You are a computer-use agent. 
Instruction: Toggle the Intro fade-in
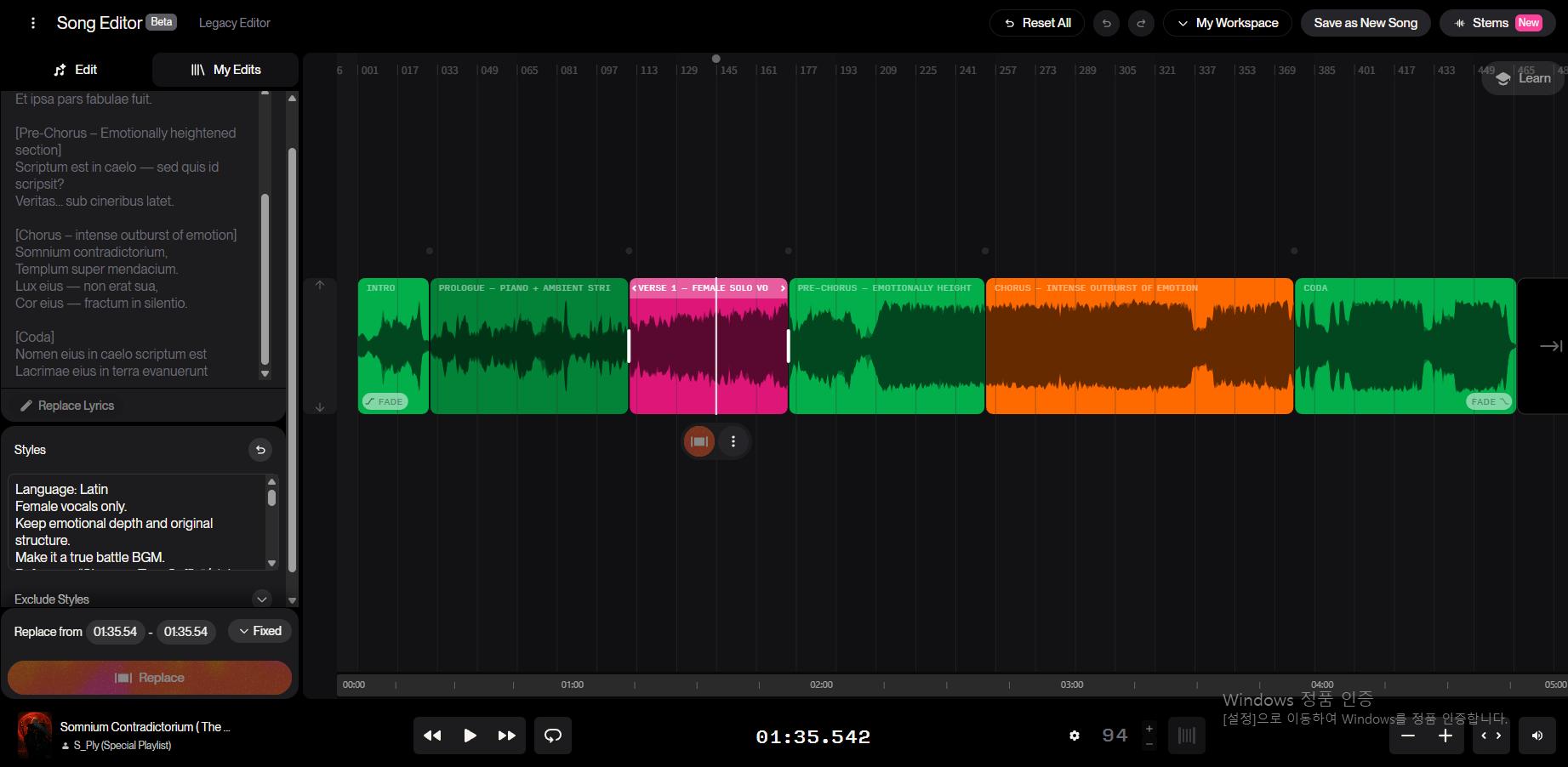385,401
